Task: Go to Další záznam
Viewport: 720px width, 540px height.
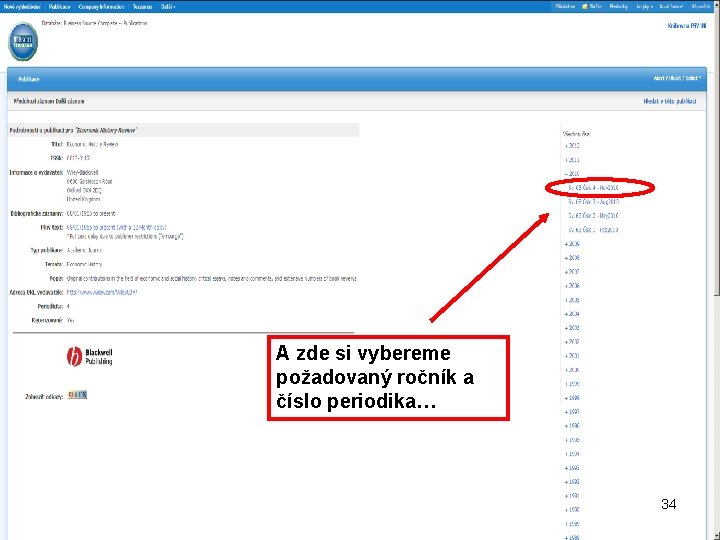Action: coord(70,101)
